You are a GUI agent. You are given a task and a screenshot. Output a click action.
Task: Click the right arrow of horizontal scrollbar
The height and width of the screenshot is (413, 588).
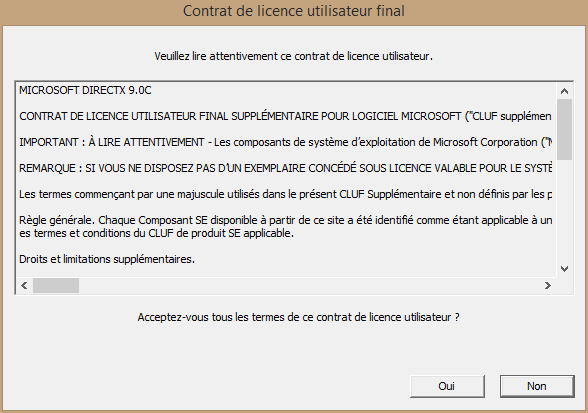click(548, 285)
